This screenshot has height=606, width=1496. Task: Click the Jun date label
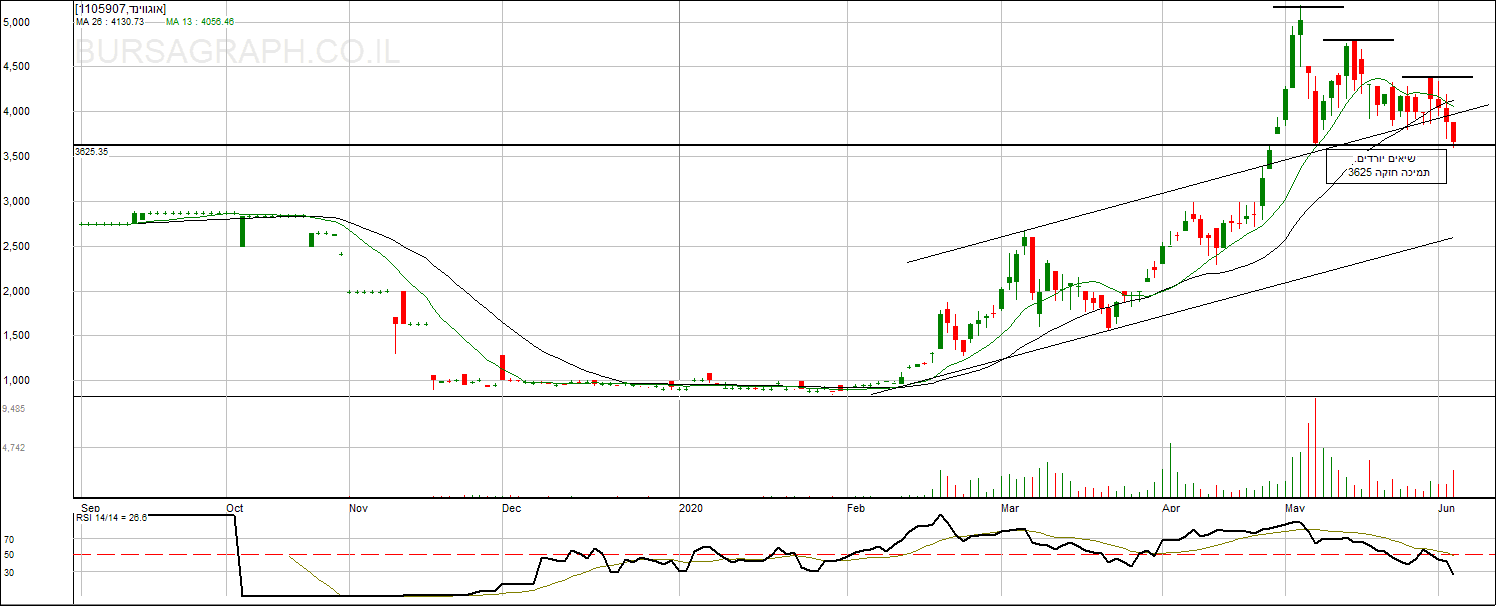tap(1445, 508)
